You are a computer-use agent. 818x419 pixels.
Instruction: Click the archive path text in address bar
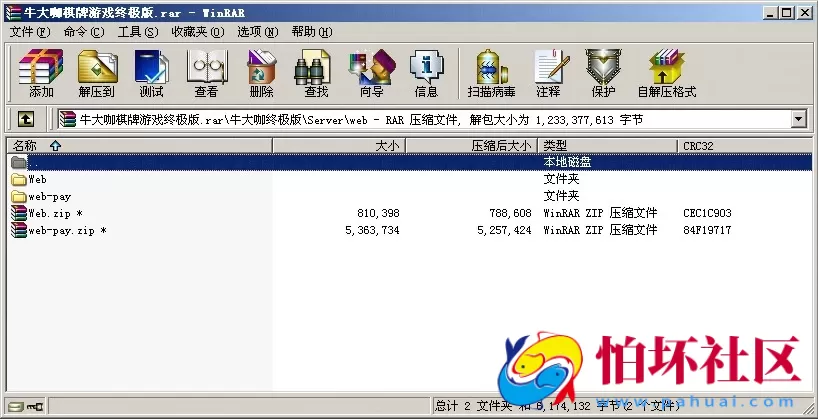tap(361, 120)
